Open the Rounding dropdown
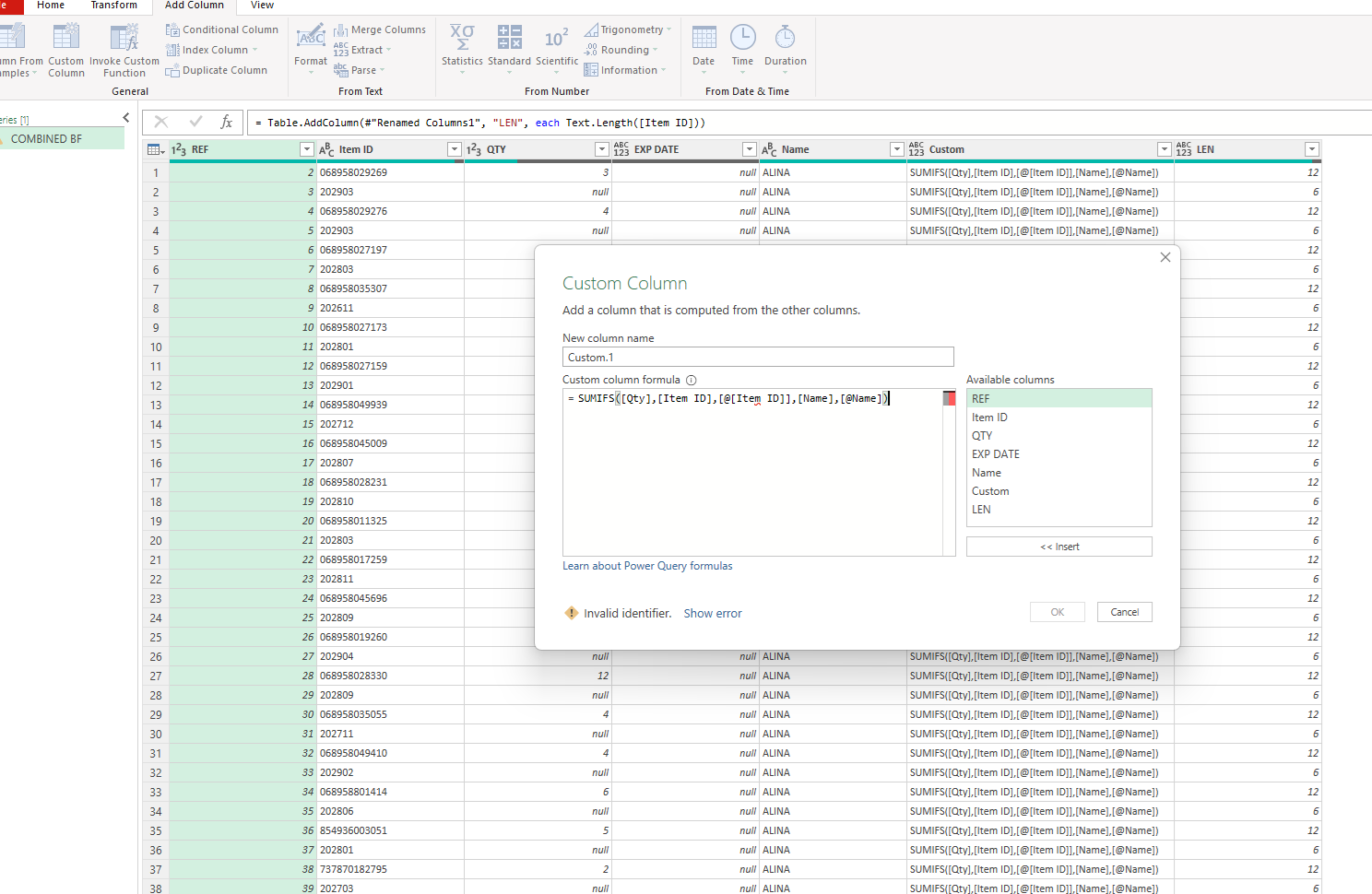The height and width of the screenshot is (894, 1372). click(621, 50)
